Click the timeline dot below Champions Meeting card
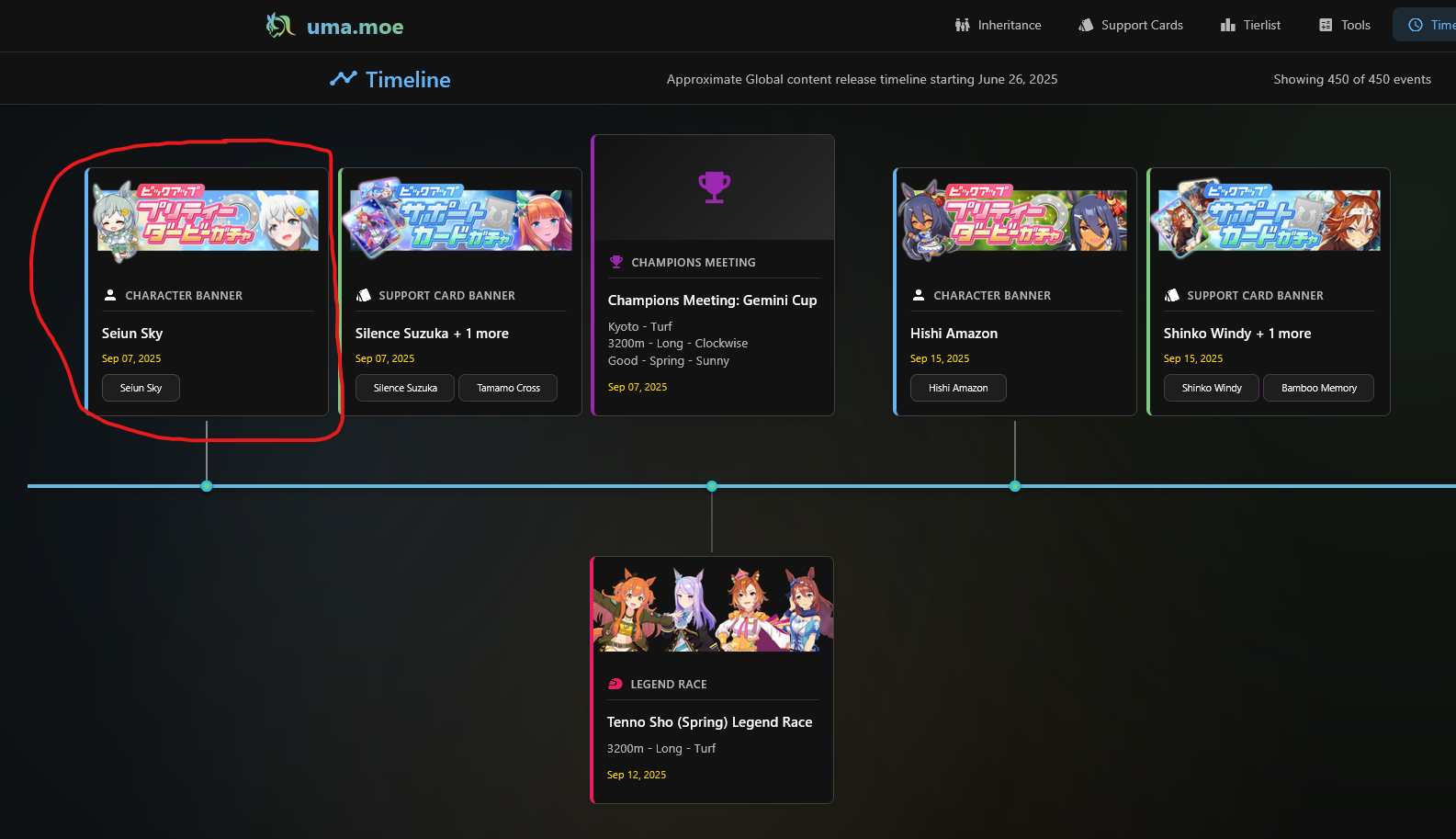 [712, 486]
